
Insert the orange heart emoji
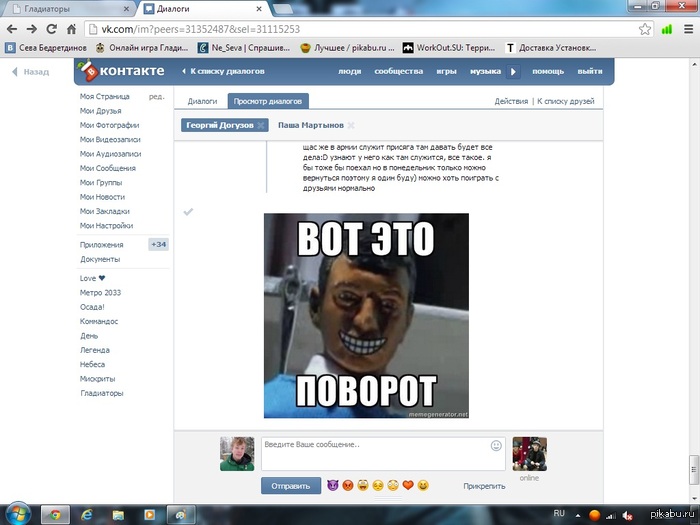coord(408,485)
